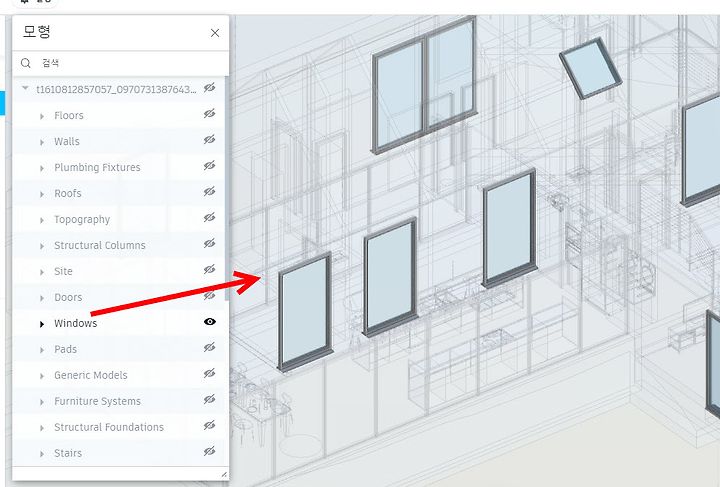
Task: Expand the Pads category
Action: click(x=42, y=350)
